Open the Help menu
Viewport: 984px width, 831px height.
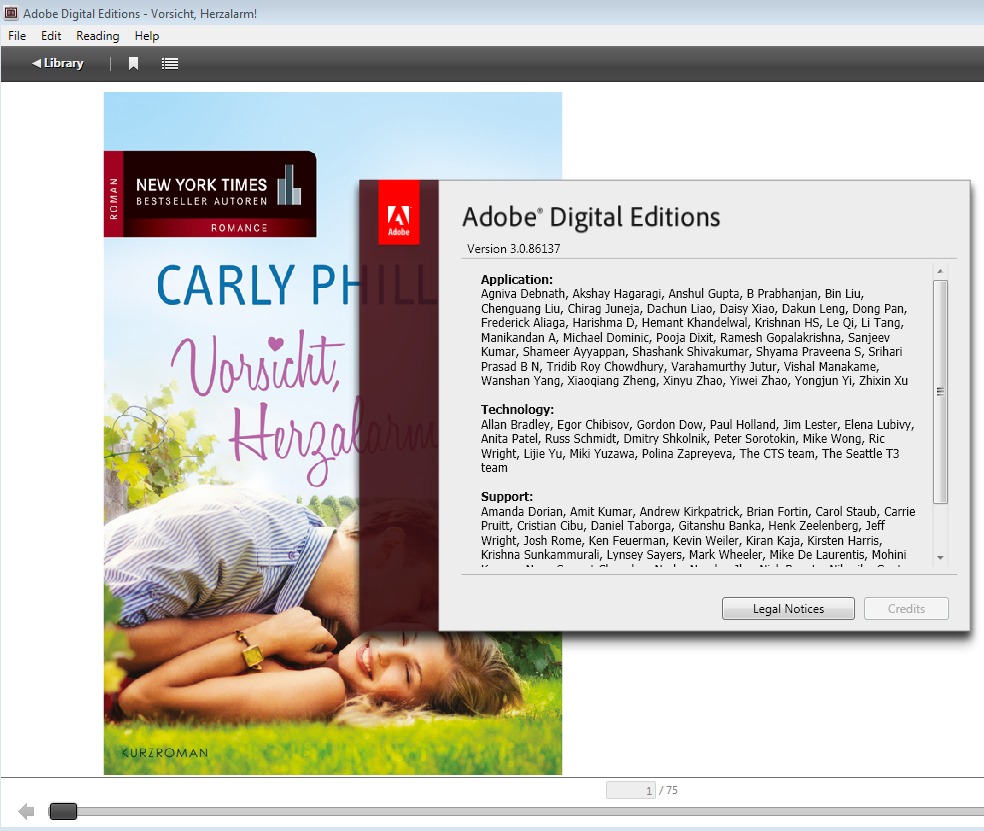(147, 36)
